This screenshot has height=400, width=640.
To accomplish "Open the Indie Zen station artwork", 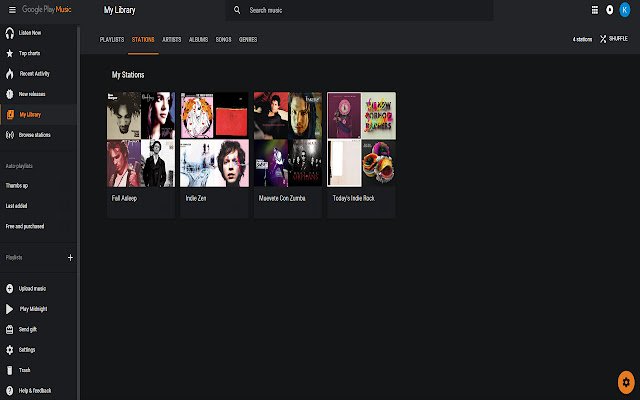I will 214,139.
